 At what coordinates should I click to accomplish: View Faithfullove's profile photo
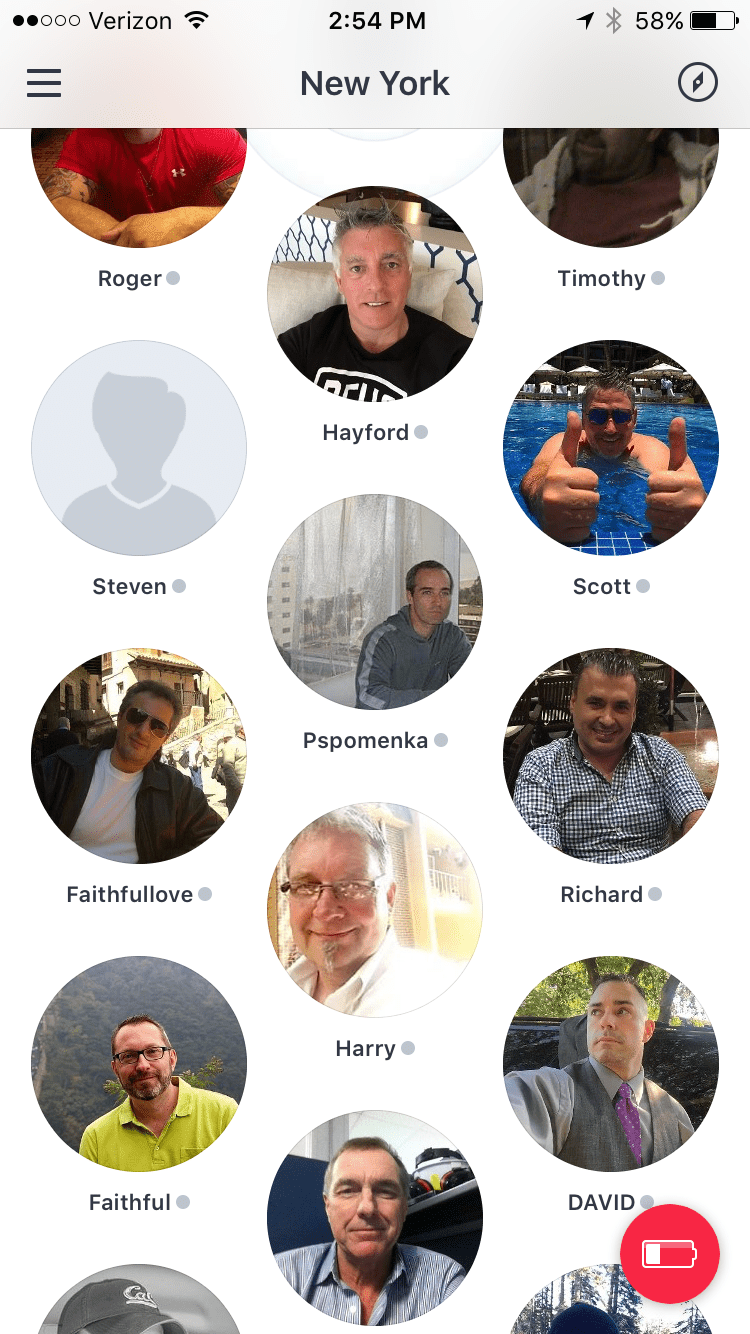139,756
